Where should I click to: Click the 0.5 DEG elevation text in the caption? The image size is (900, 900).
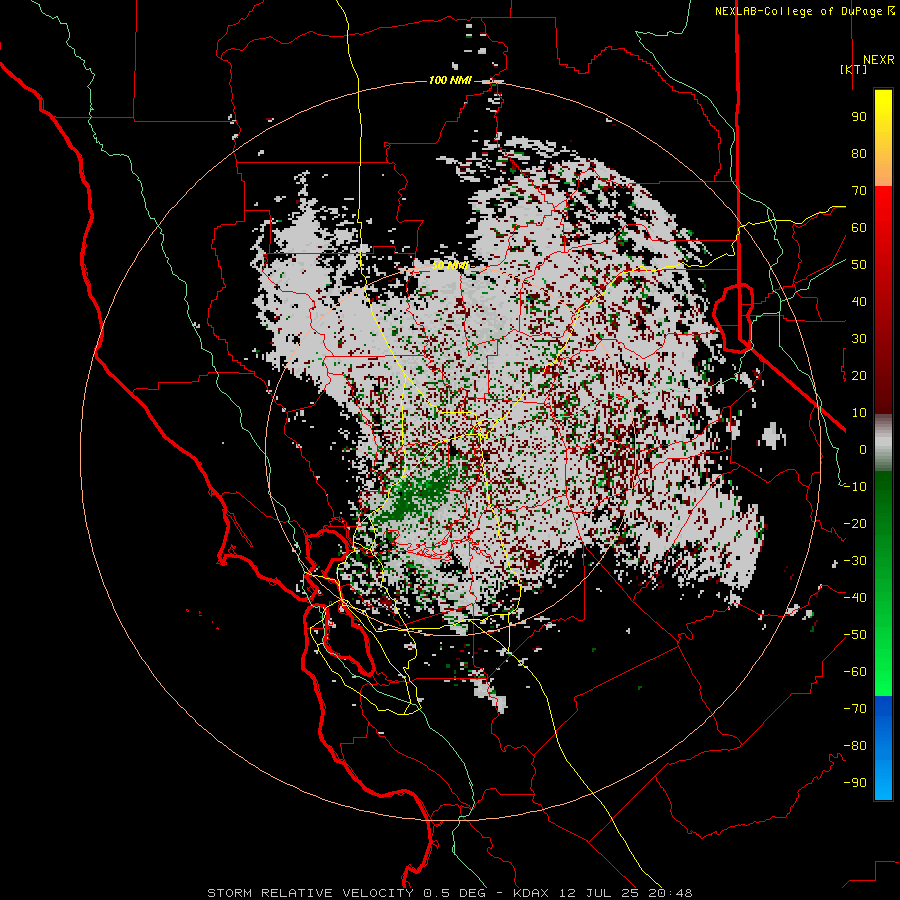(455, 893)
